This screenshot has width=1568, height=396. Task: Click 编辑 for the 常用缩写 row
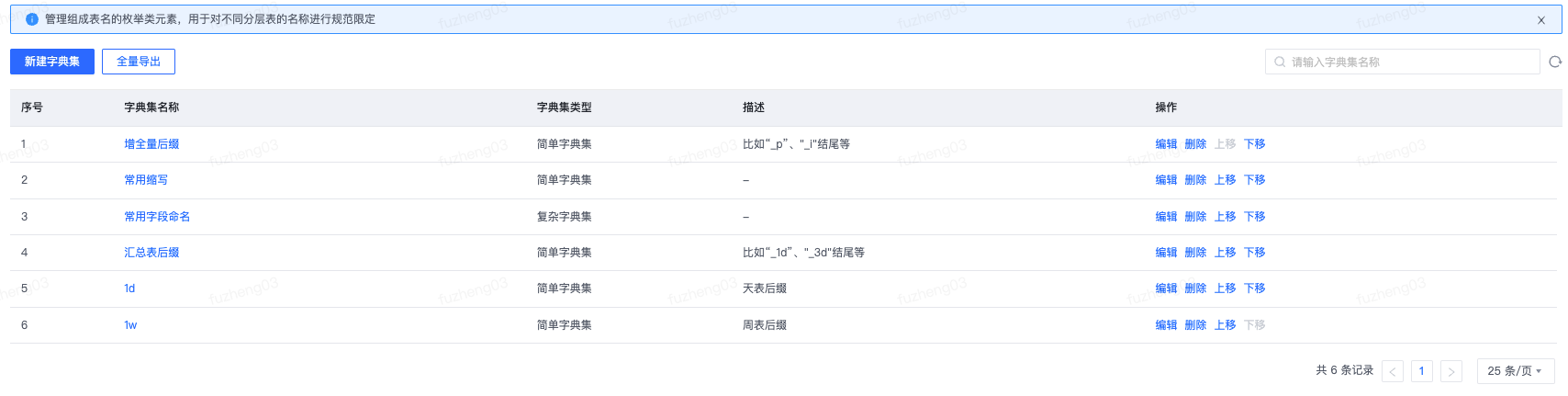[x=1166, y=180]
